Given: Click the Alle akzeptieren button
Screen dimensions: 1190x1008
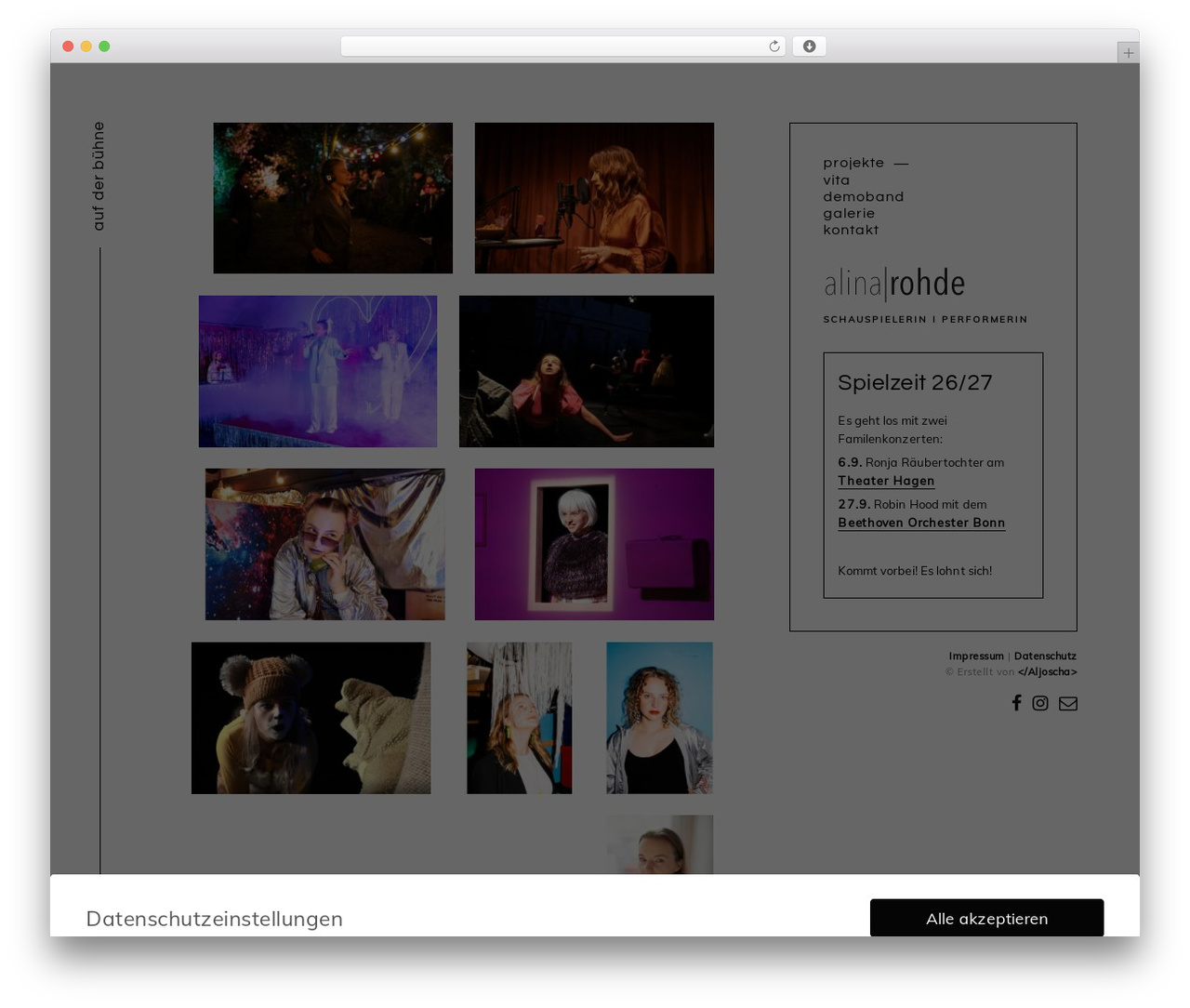Looking at the screenshot, I should click(x=986, y=918).
